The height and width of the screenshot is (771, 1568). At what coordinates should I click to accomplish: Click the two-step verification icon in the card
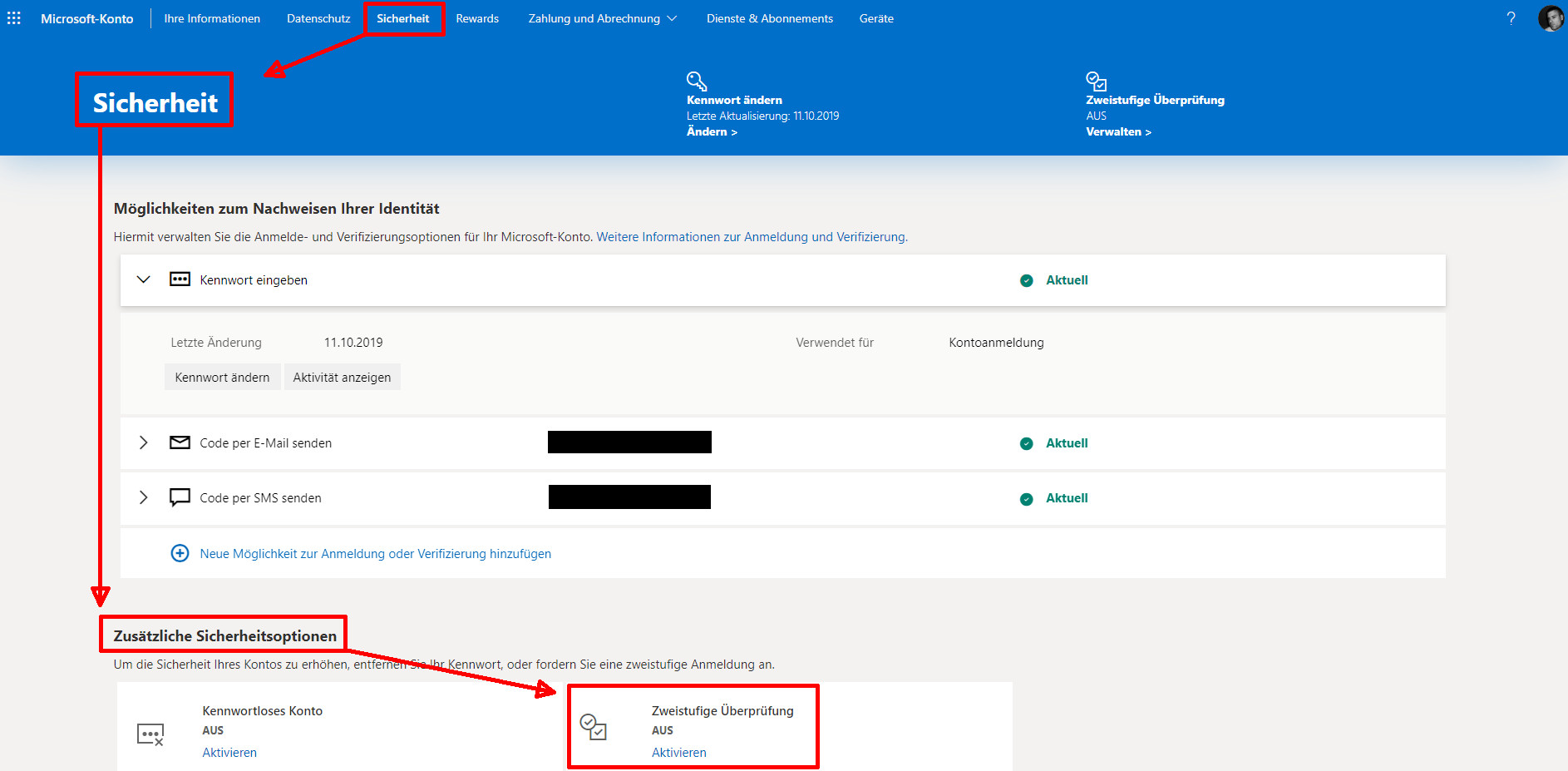point(593,726)
